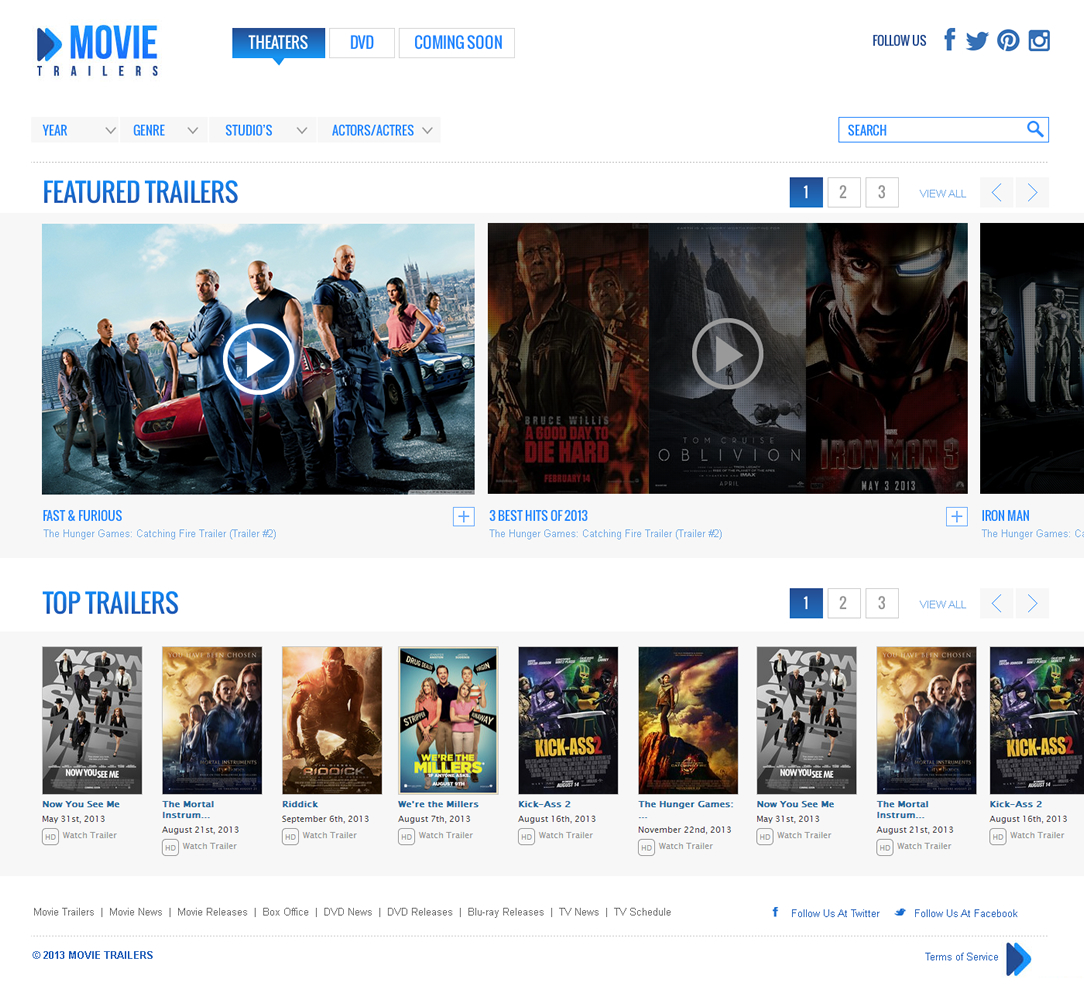
Task: Switch to the DVD tab
Action: (362, 43)
